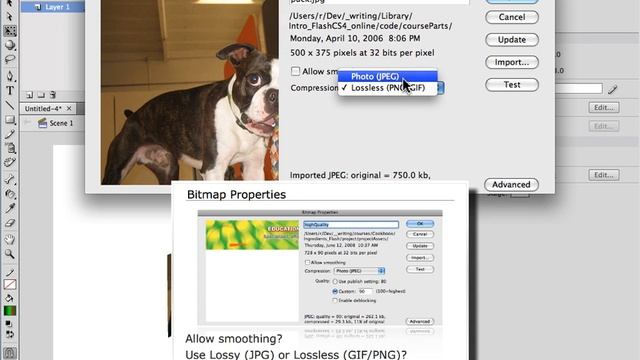
Task: Select the Bone tool
Action: click(x=10, y=179)
